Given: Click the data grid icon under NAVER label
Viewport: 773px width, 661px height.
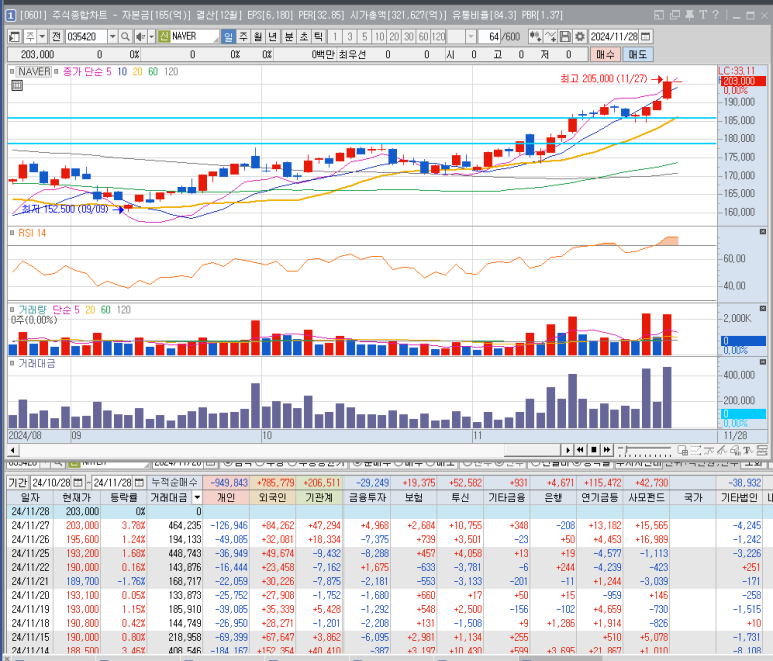Looking at the screenshot, I should point(17,86).
